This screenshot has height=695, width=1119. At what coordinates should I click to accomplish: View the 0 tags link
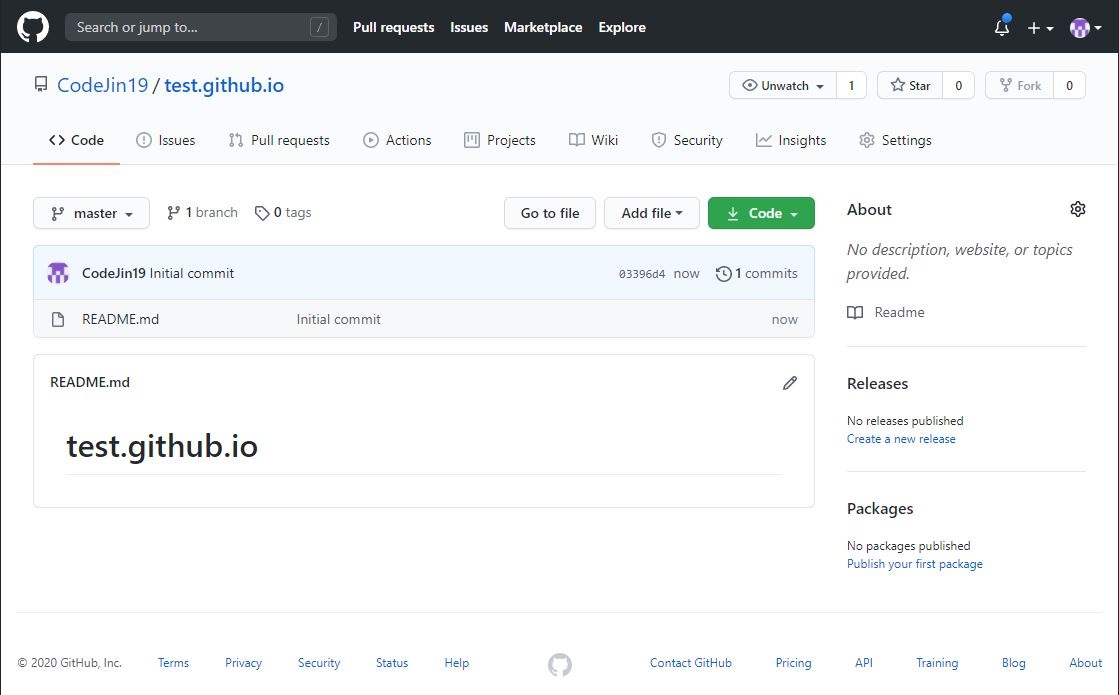pos(283,213)
